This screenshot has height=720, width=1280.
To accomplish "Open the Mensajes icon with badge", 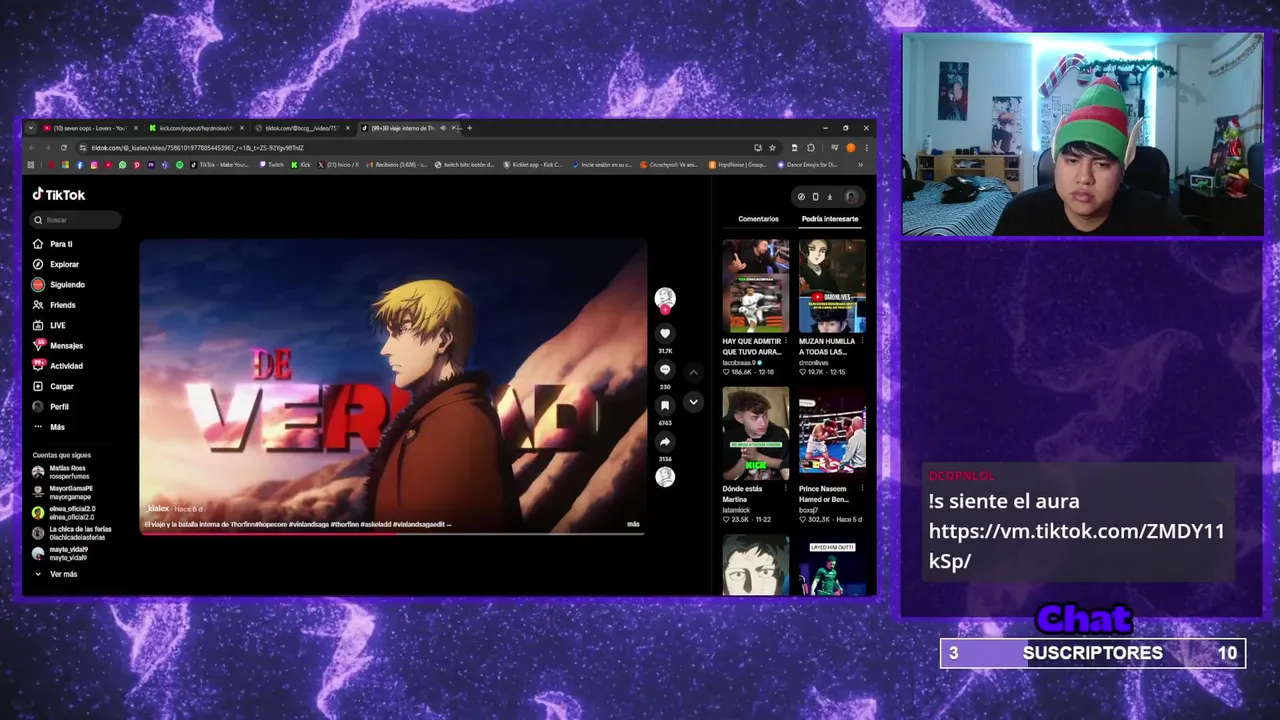I will (38, 345).
